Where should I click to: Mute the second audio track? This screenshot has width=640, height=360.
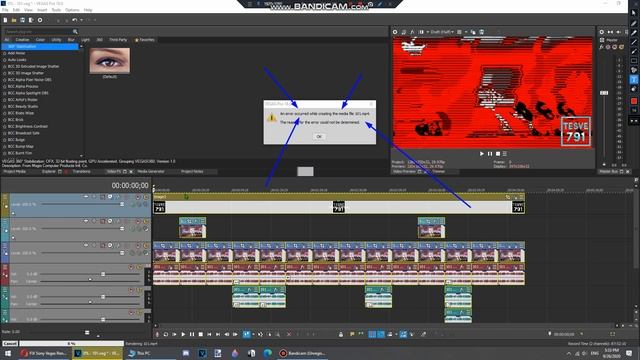pos(131,290)
